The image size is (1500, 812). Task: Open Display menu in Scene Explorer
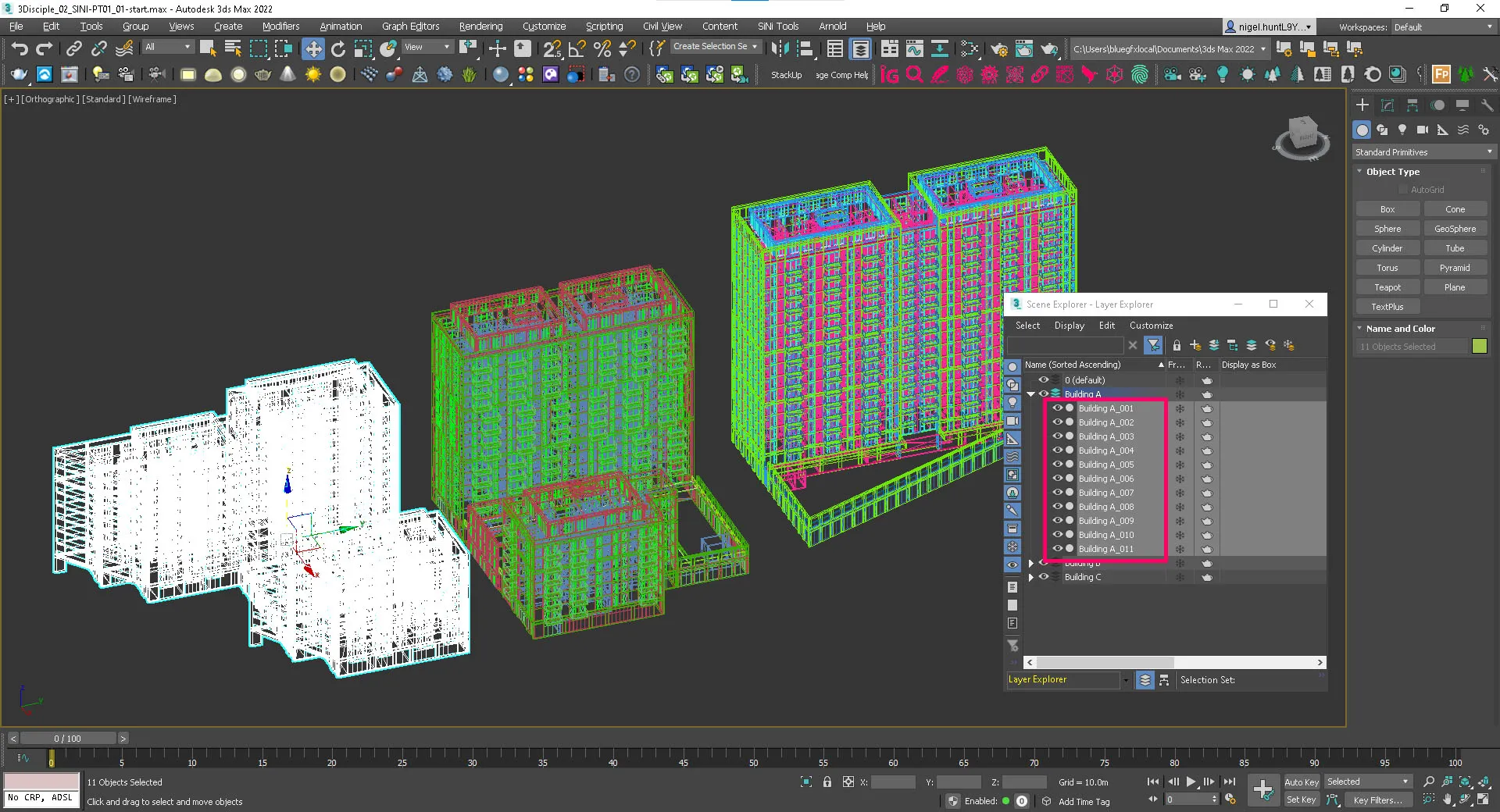click(1070, 326)
